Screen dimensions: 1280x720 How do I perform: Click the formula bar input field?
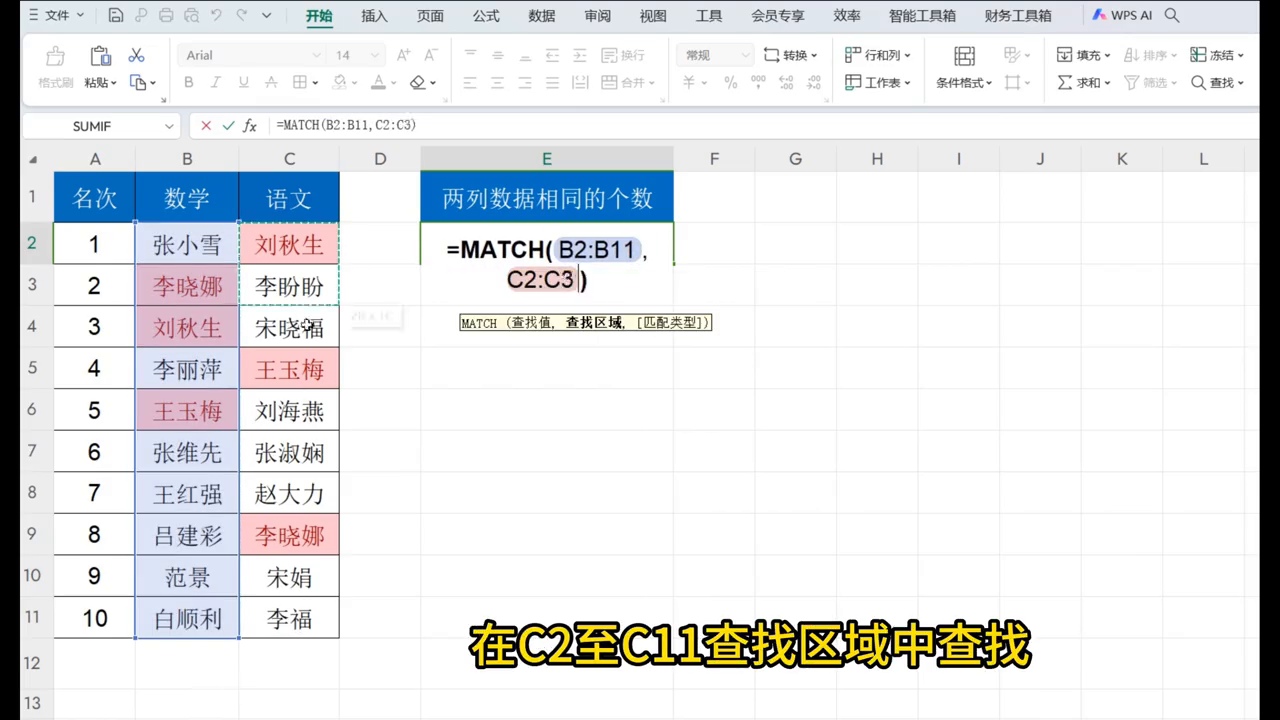[765, 126]
